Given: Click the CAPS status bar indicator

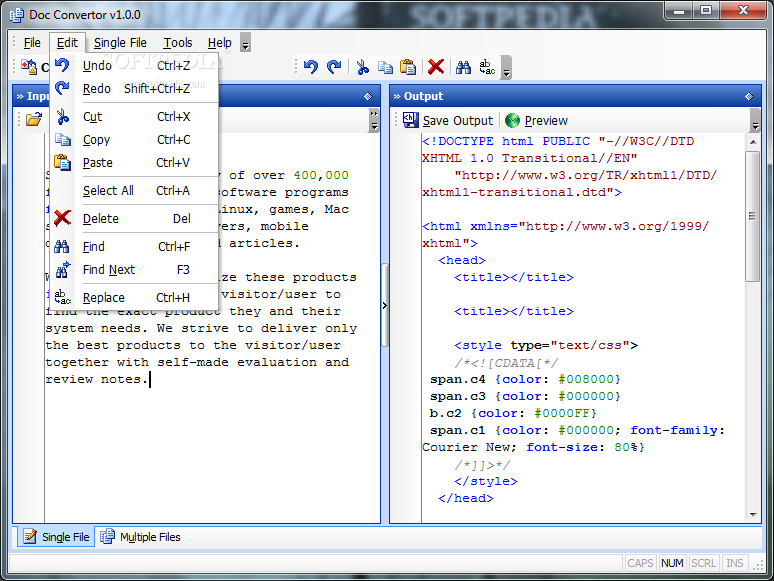Looking at the screenshot, I should coord(640,563).
